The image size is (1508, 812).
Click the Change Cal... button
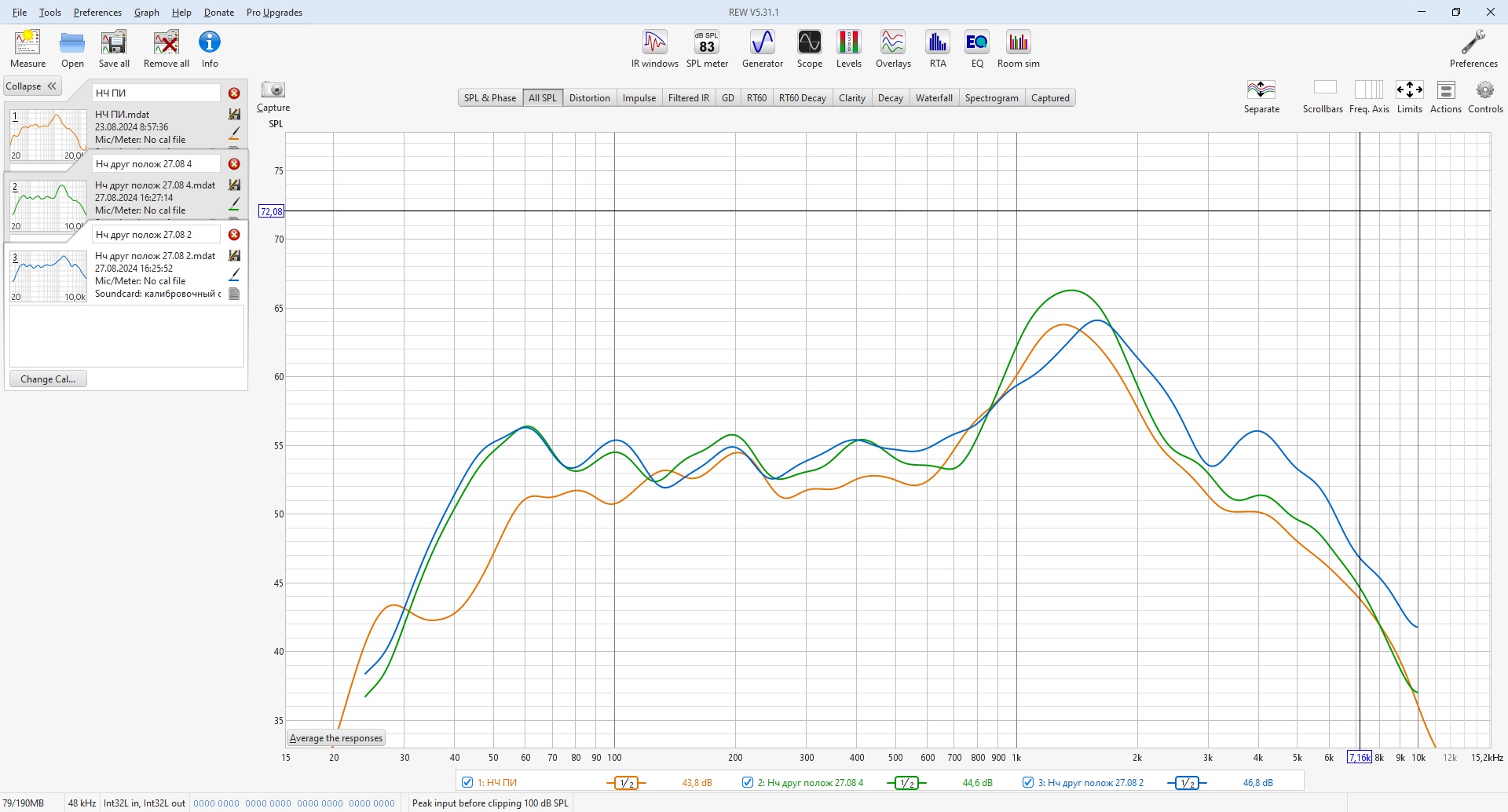(x=48, y=379)
